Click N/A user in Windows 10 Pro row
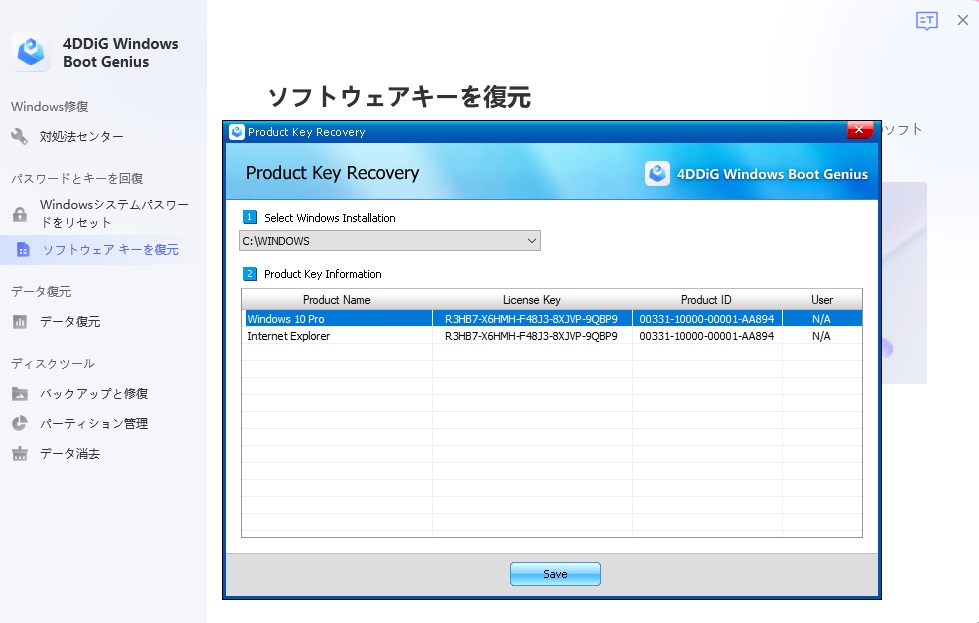The image size is (979, 623). 821,318
